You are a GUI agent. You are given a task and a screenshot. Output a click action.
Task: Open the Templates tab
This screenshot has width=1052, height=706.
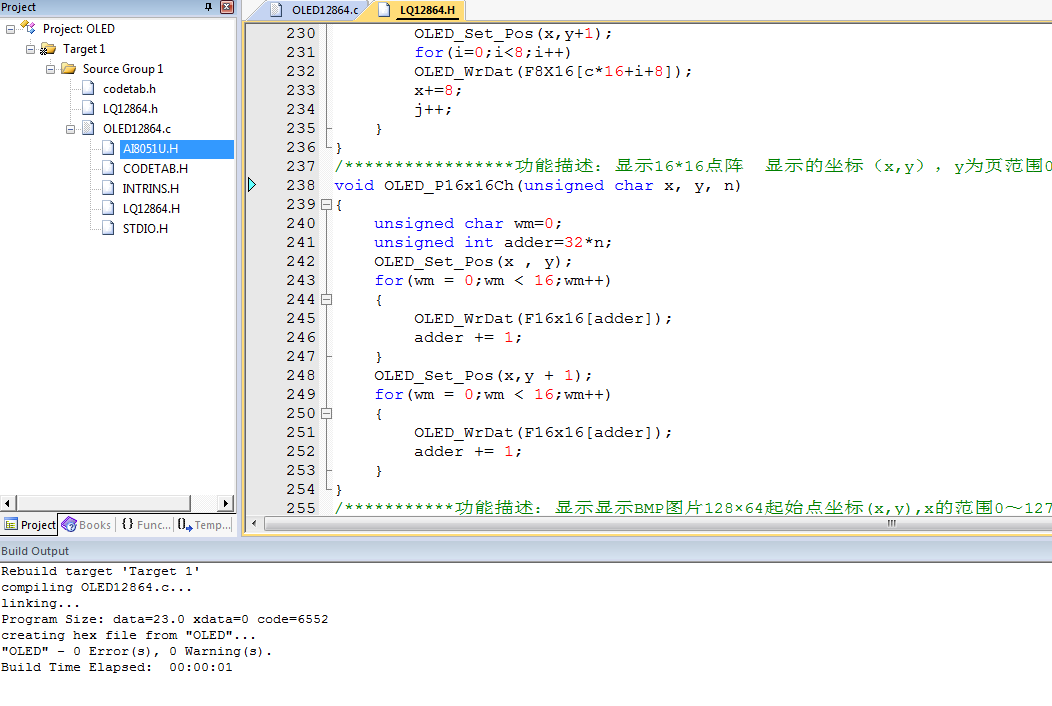pos(205,525)
